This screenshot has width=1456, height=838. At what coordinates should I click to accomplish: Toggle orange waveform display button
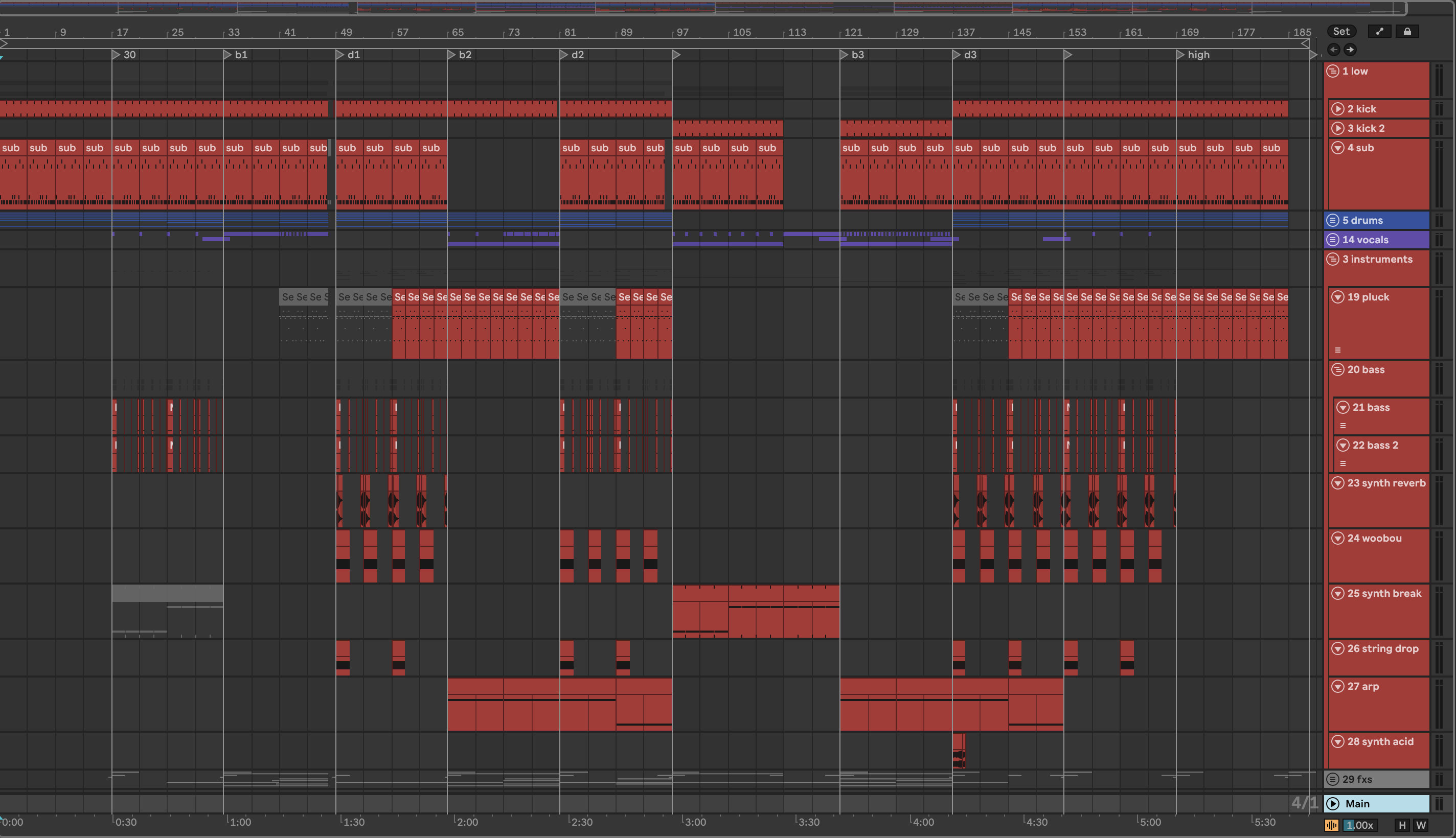tap(1331, 825)
